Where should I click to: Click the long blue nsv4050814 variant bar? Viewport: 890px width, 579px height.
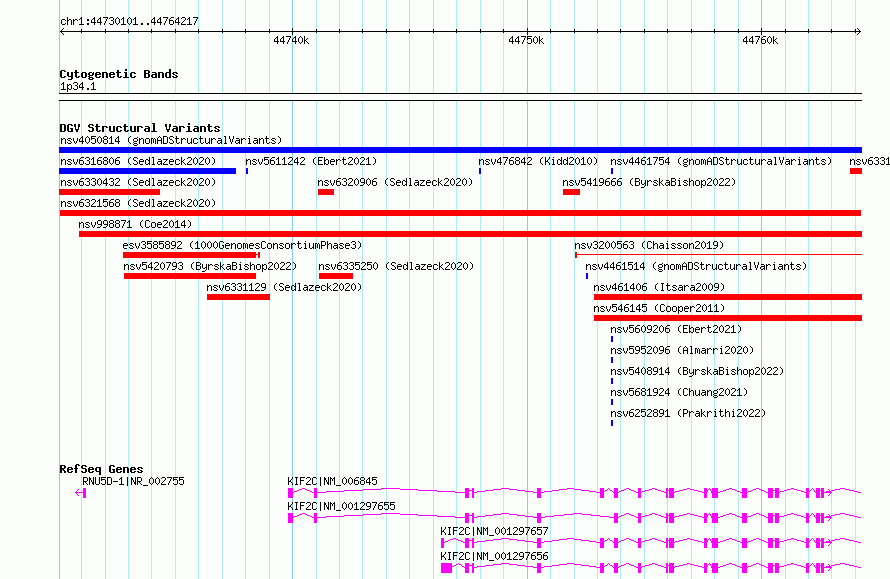(460, 150)
